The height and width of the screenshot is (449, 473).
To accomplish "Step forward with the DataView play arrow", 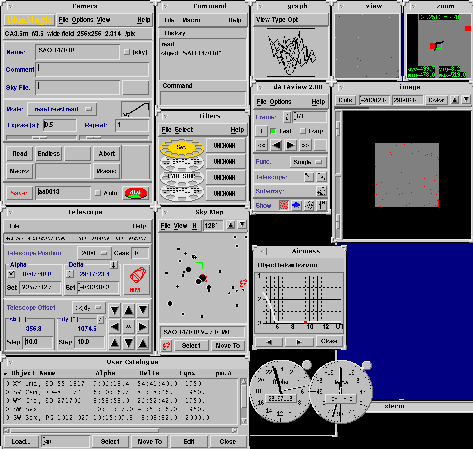I will pyautogui.click(x=290, y=145).
